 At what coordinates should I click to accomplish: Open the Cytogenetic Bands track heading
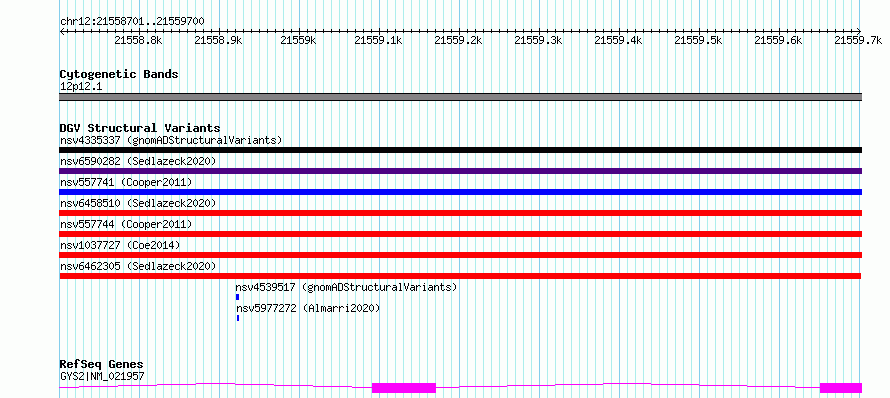pyautogui.click(x=119, y=74)
